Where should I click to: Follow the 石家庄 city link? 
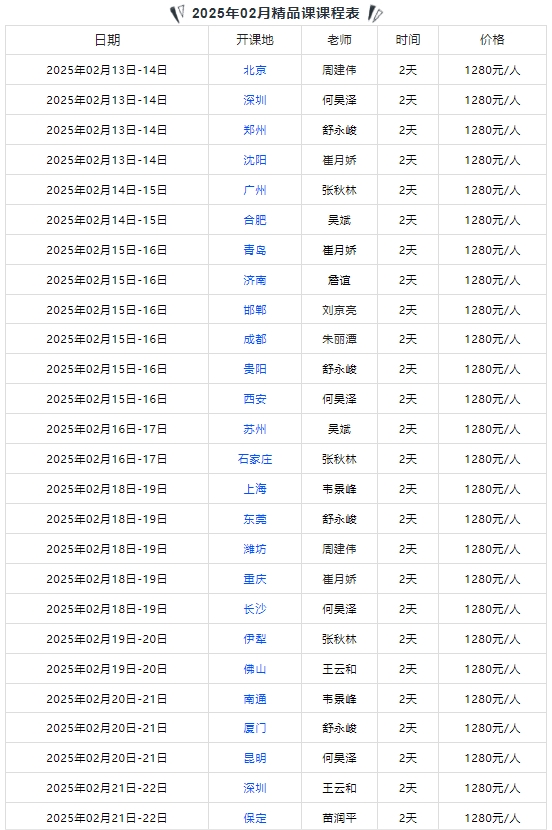pos(255,459)
